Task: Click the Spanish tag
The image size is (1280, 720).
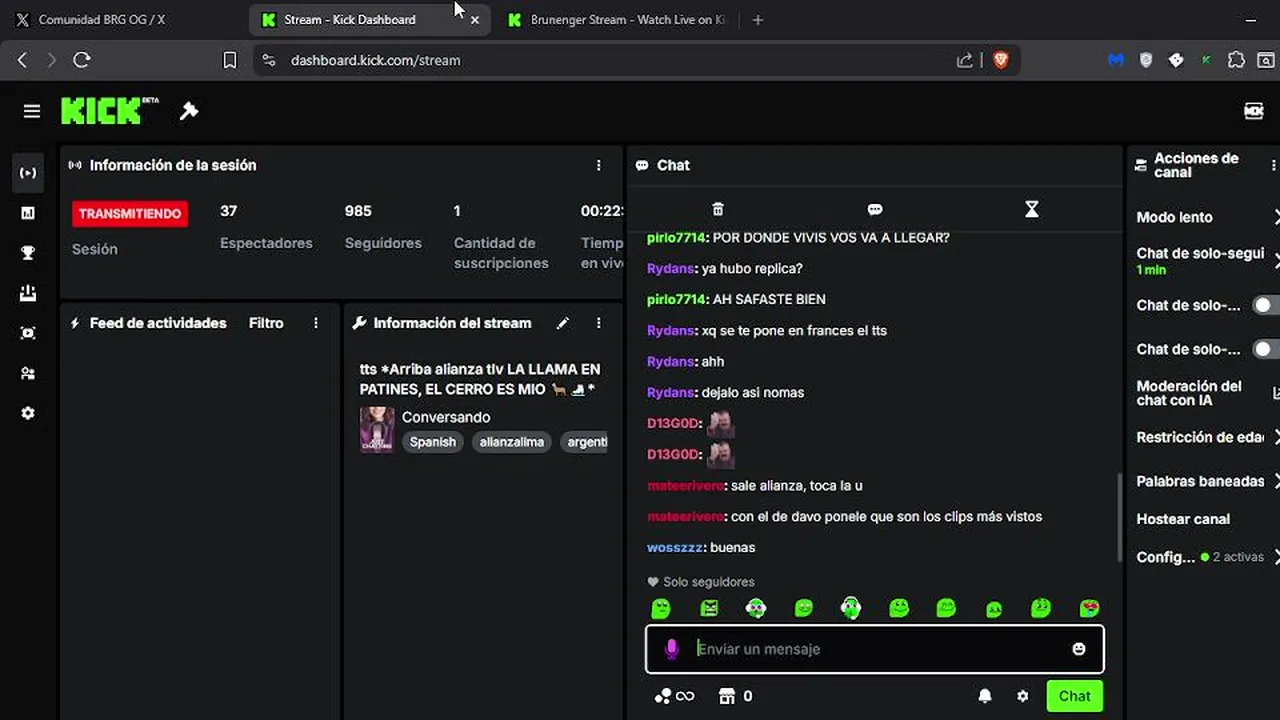Action: tap(432, 442)
